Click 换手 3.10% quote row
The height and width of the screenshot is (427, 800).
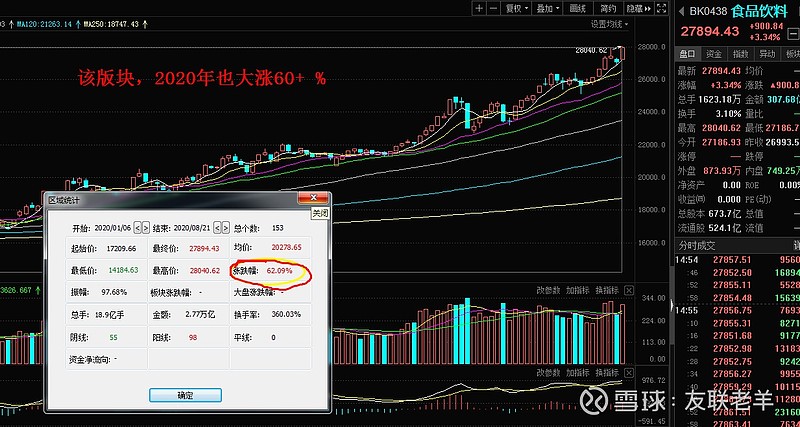click(709, 113)
